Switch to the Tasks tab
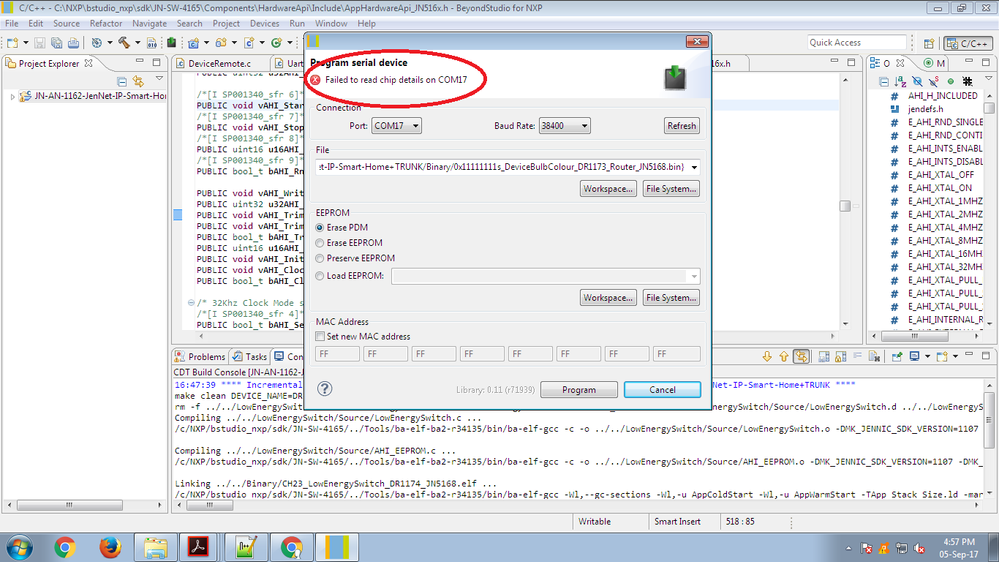Viewport: 999px width, 562px height. 250,356
